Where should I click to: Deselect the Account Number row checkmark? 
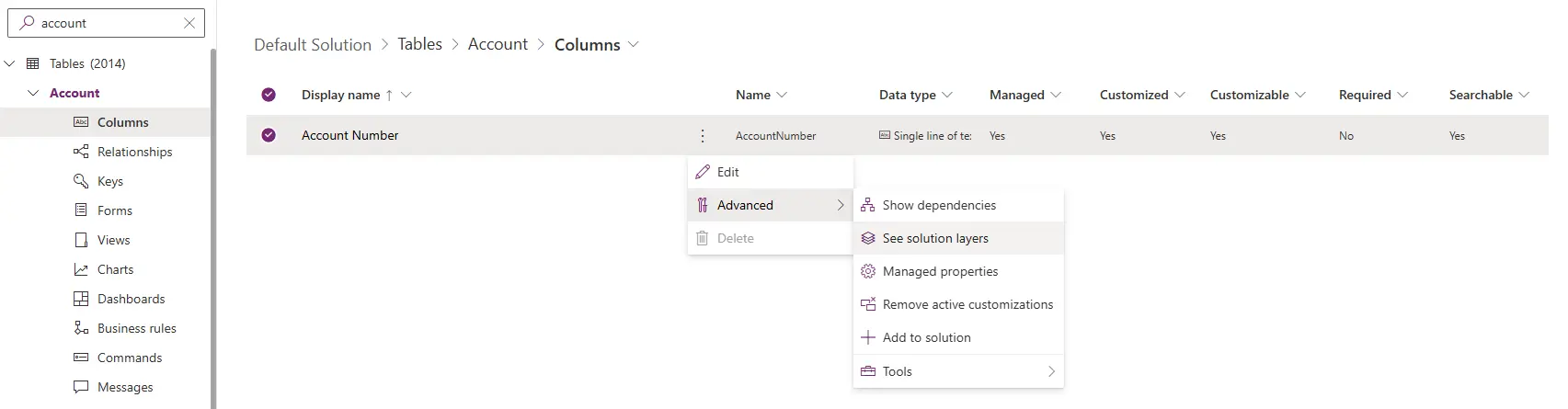tap(269, 135)
